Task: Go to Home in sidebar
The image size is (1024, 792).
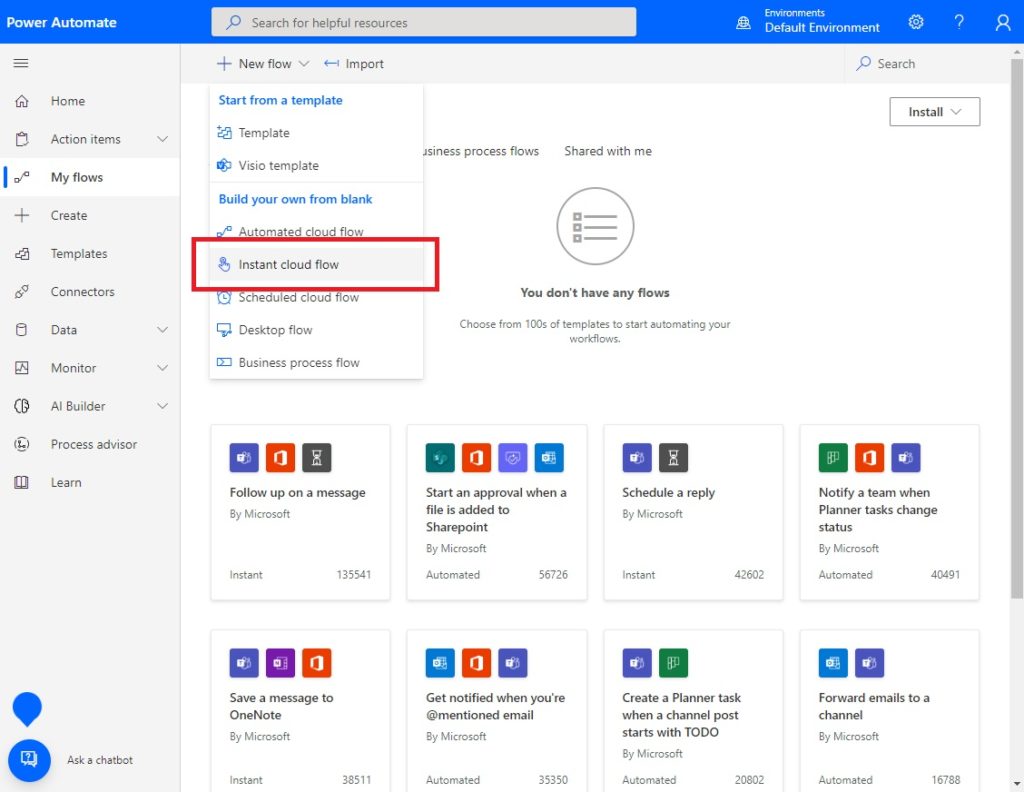Action: (90, 101)
